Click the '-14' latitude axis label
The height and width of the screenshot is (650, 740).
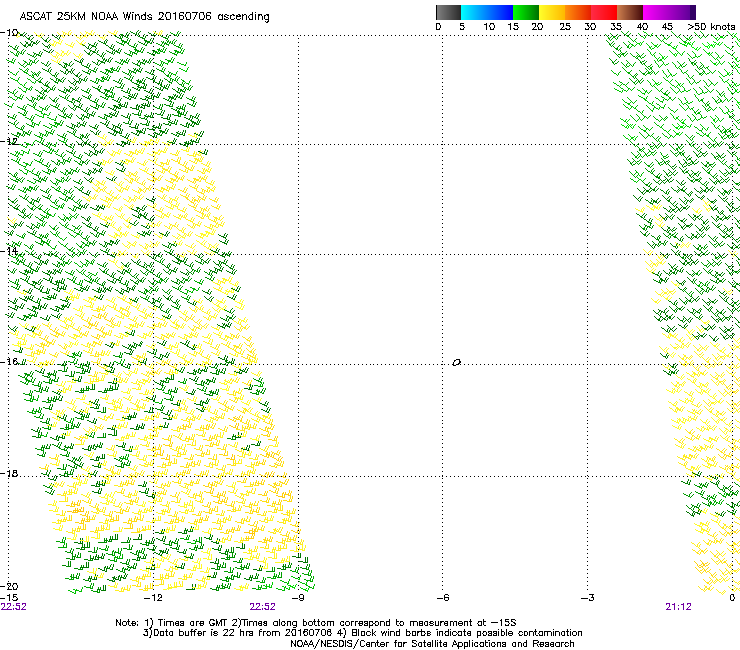(9, 251)
